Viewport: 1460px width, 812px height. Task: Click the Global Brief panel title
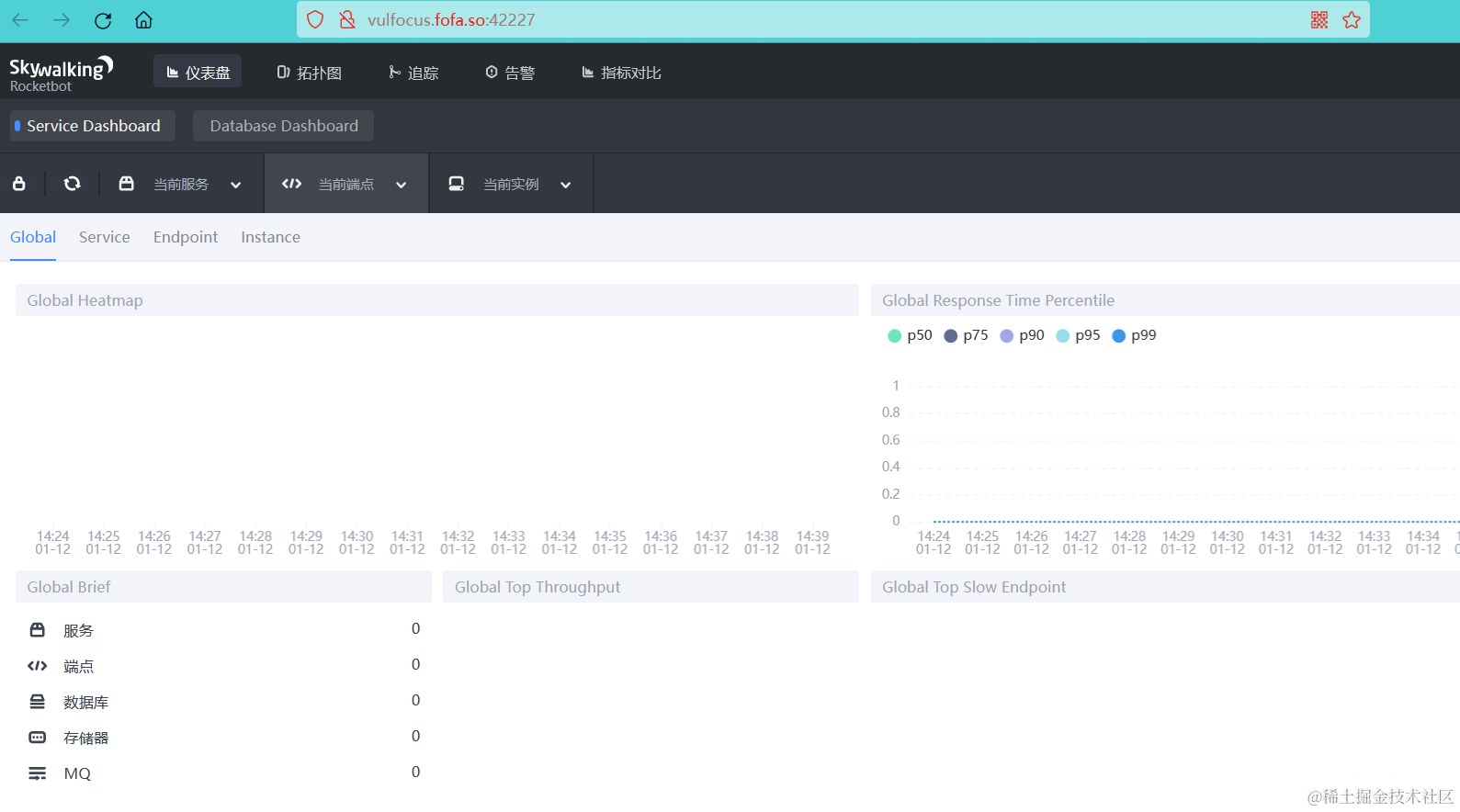[x=69, y=587]
